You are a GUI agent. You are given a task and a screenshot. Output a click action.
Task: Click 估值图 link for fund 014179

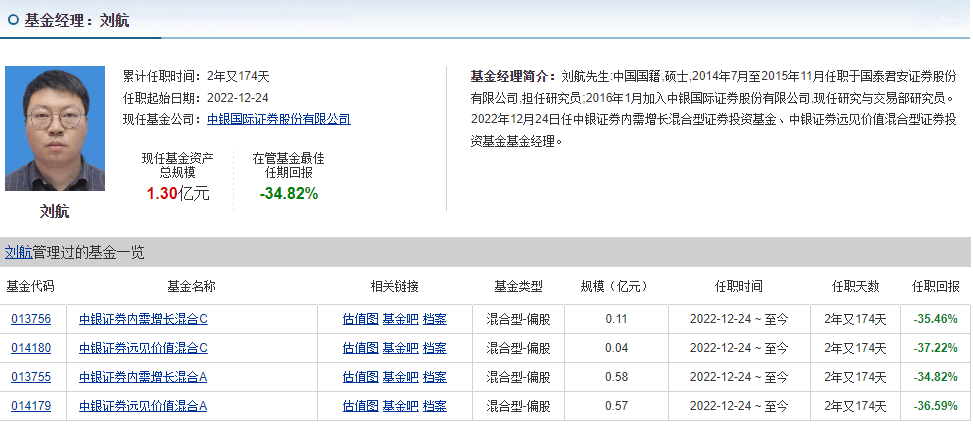pos(361,406)
